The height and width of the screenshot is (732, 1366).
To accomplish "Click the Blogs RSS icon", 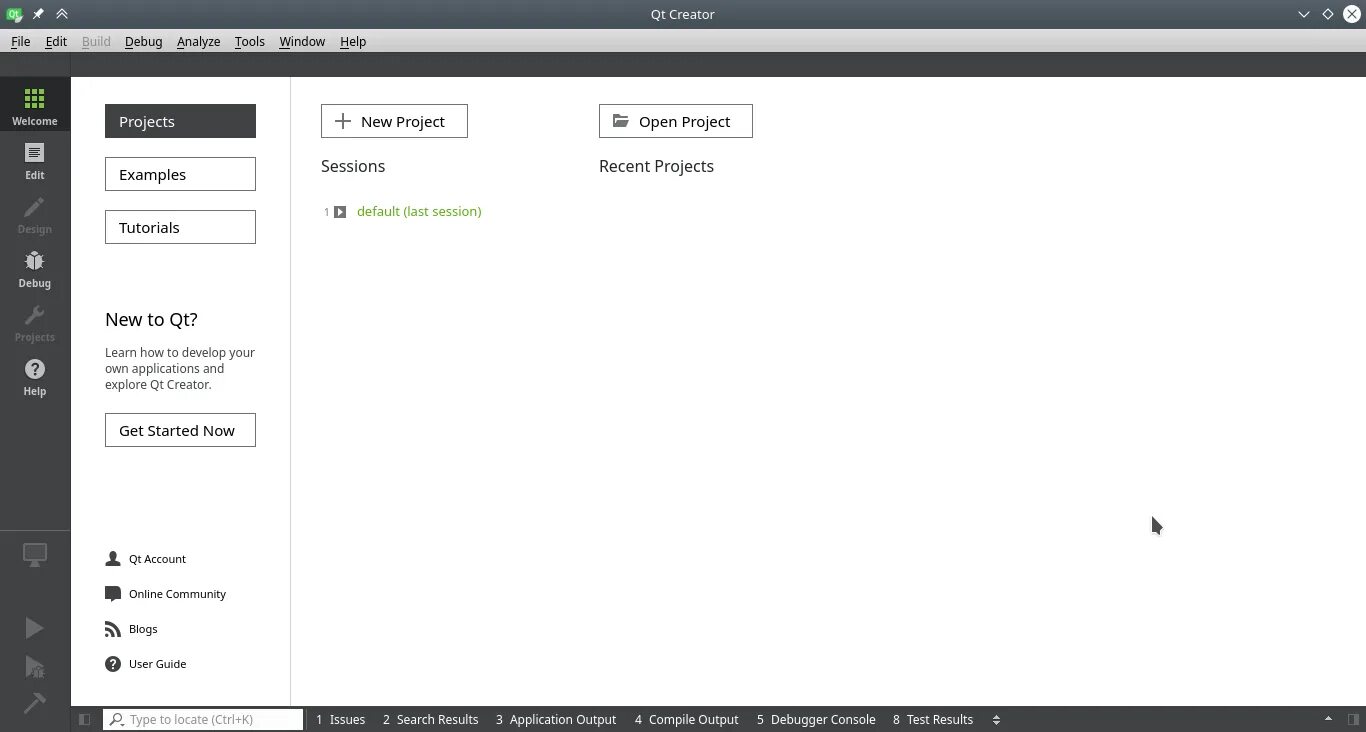I will tap(113, 629).
